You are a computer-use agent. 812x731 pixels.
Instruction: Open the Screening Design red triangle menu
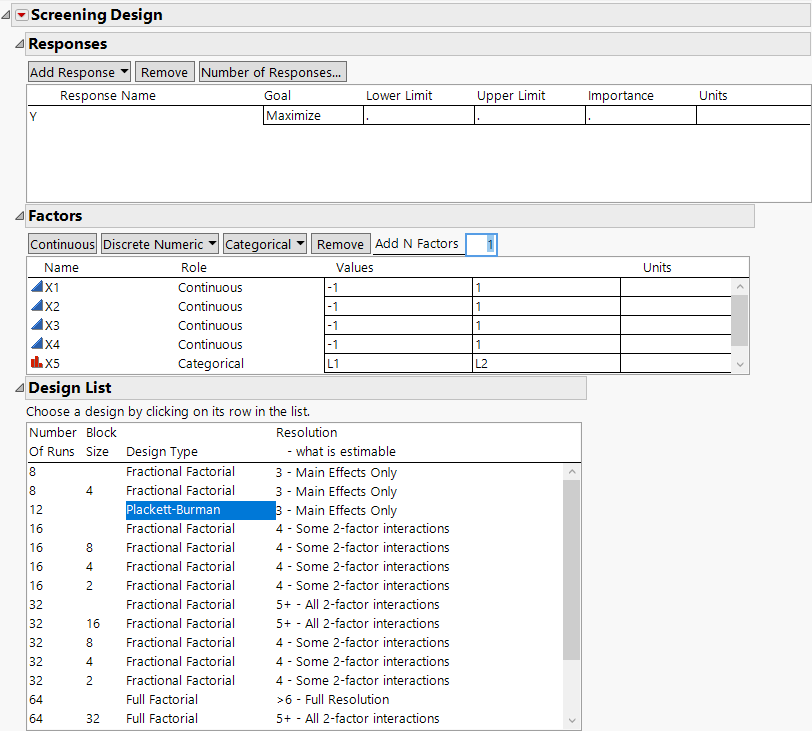tap(21, 15)
